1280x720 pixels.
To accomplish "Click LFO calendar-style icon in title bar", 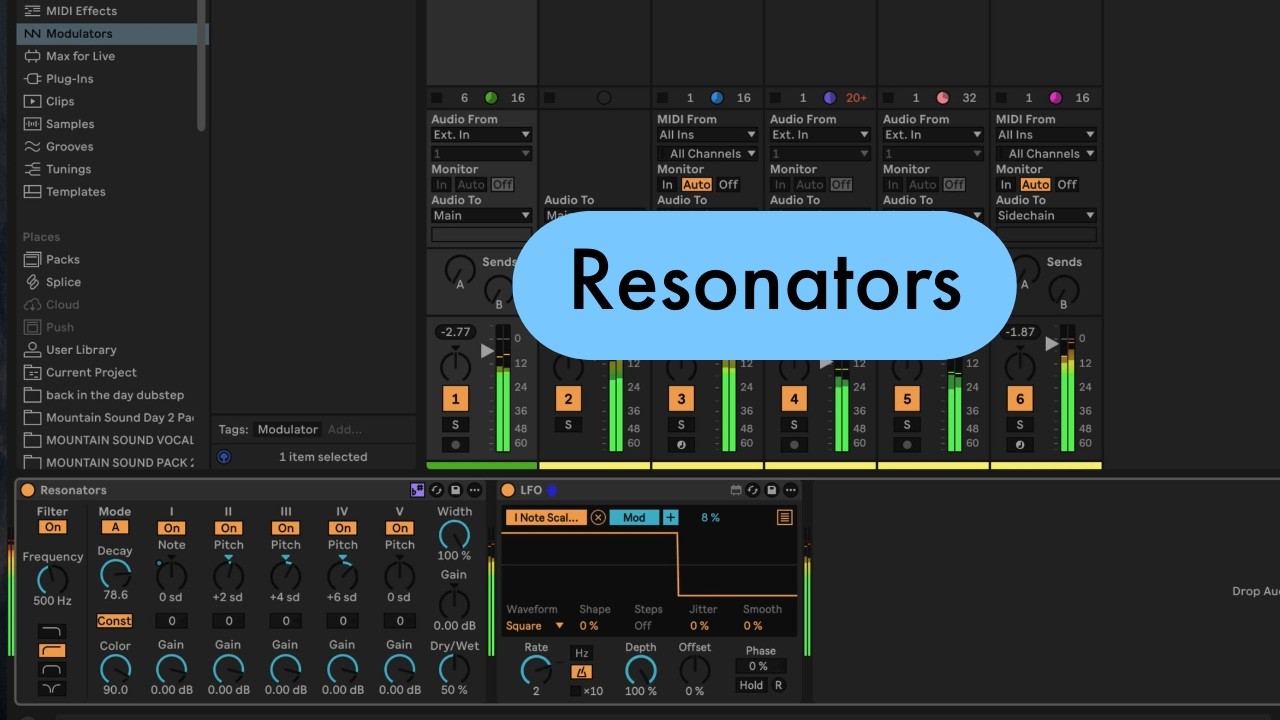I will tap(736, 490).
